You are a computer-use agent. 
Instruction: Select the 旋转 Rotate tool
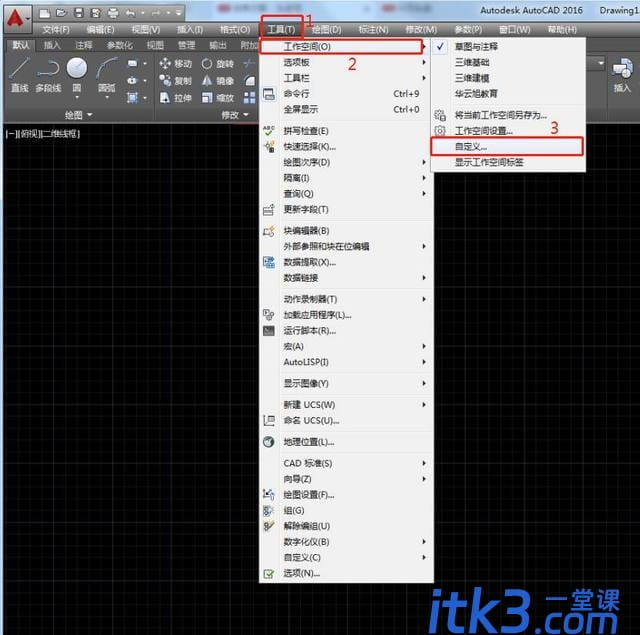(218, 64)
